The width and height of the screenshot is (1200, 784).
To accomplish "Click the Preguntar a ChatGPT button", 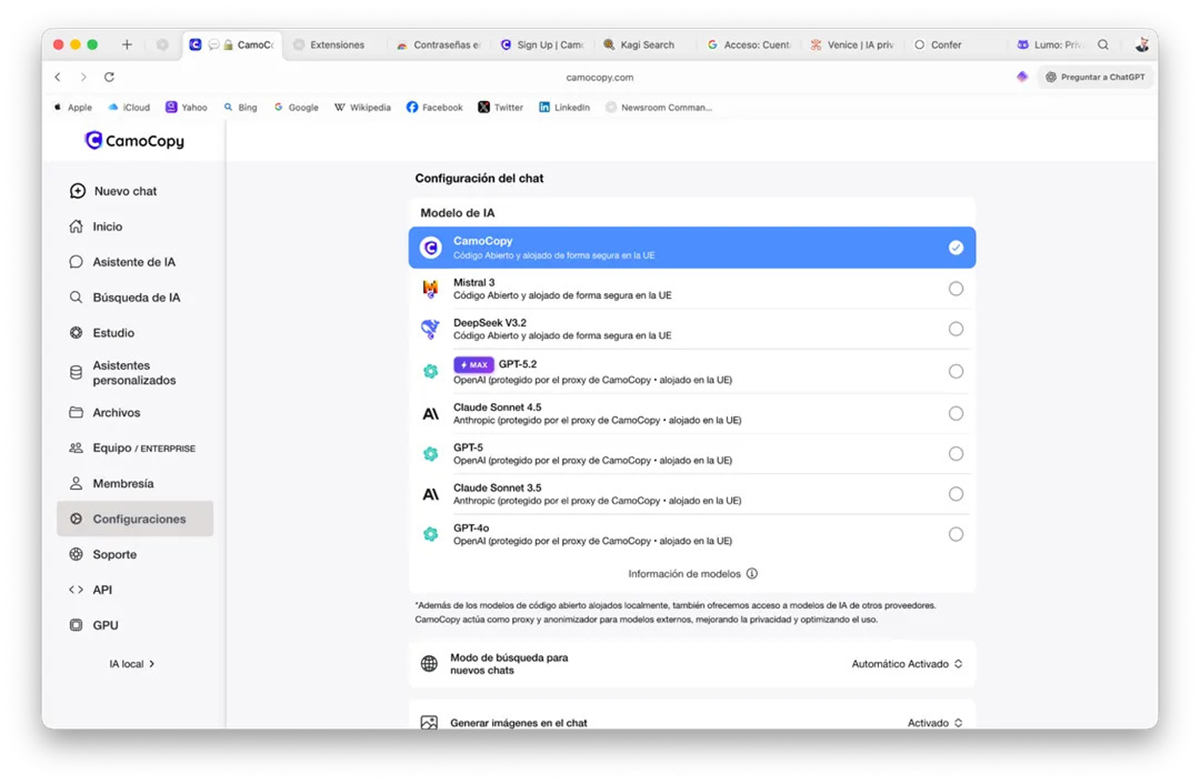I will 1095,77.
